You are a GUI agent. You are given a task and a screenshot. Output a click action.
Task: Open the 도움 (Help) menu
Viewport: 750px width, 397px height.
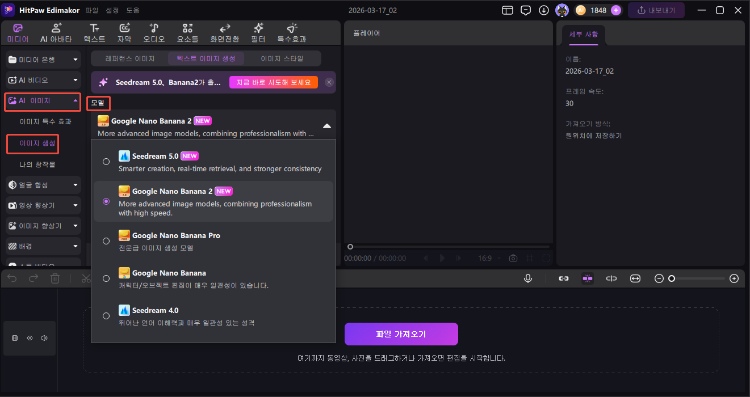point(132,10)
